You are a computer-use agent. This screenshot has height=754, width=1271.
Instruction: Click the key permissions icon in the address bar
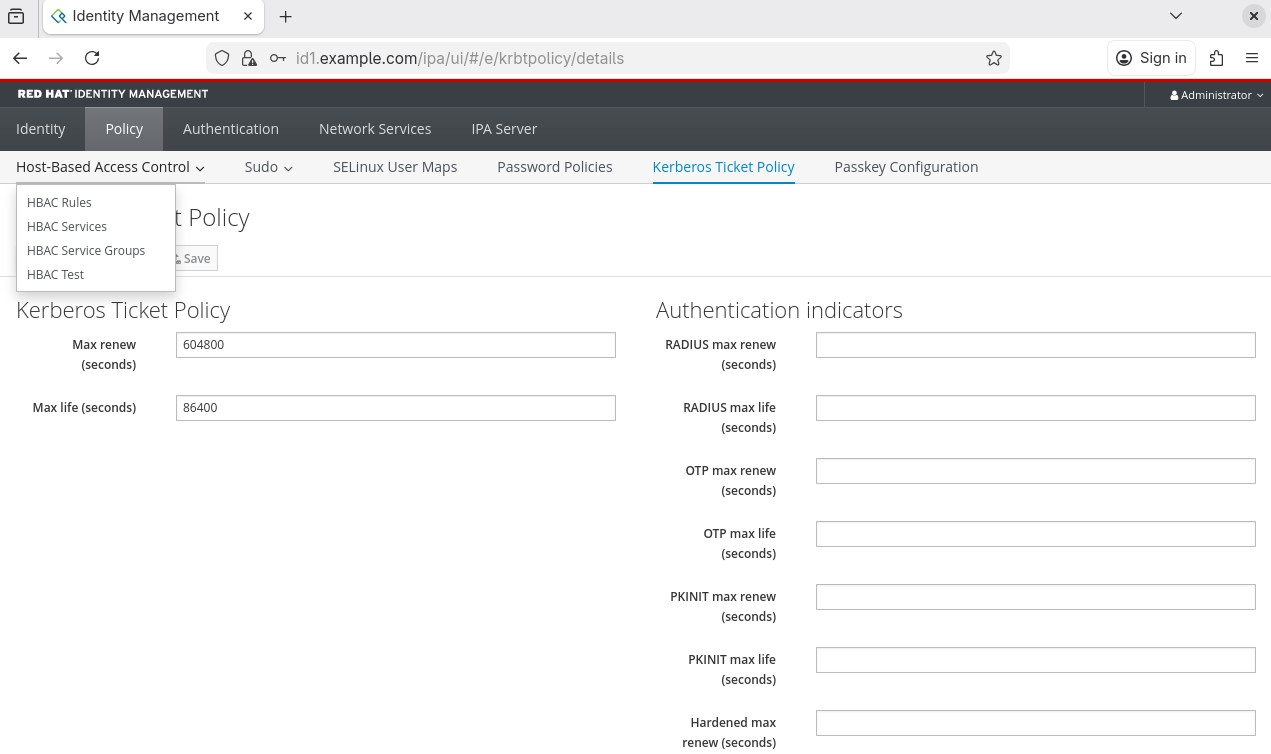(x=277, y=58)
